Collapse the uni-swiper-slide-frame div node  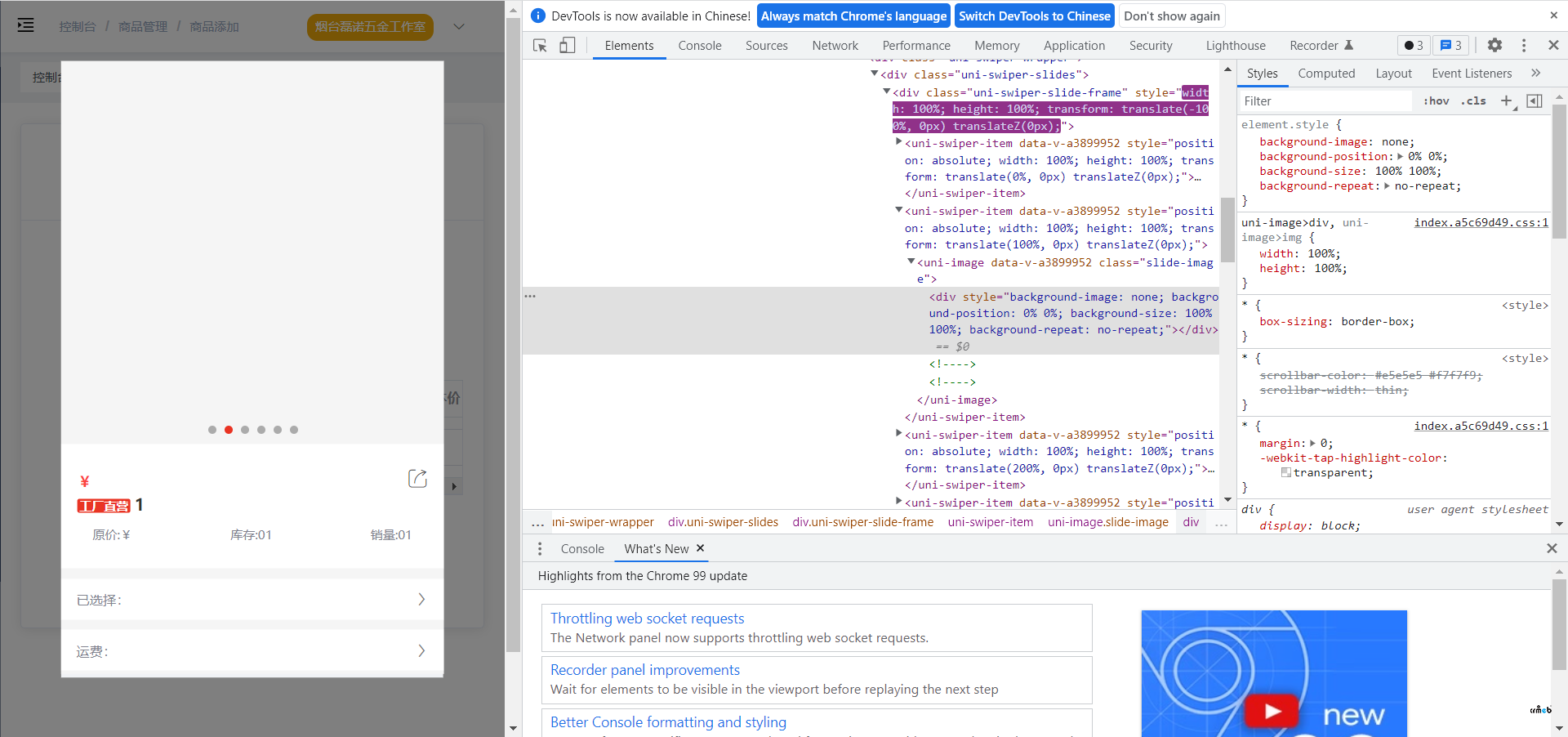[x=887, y=92]
